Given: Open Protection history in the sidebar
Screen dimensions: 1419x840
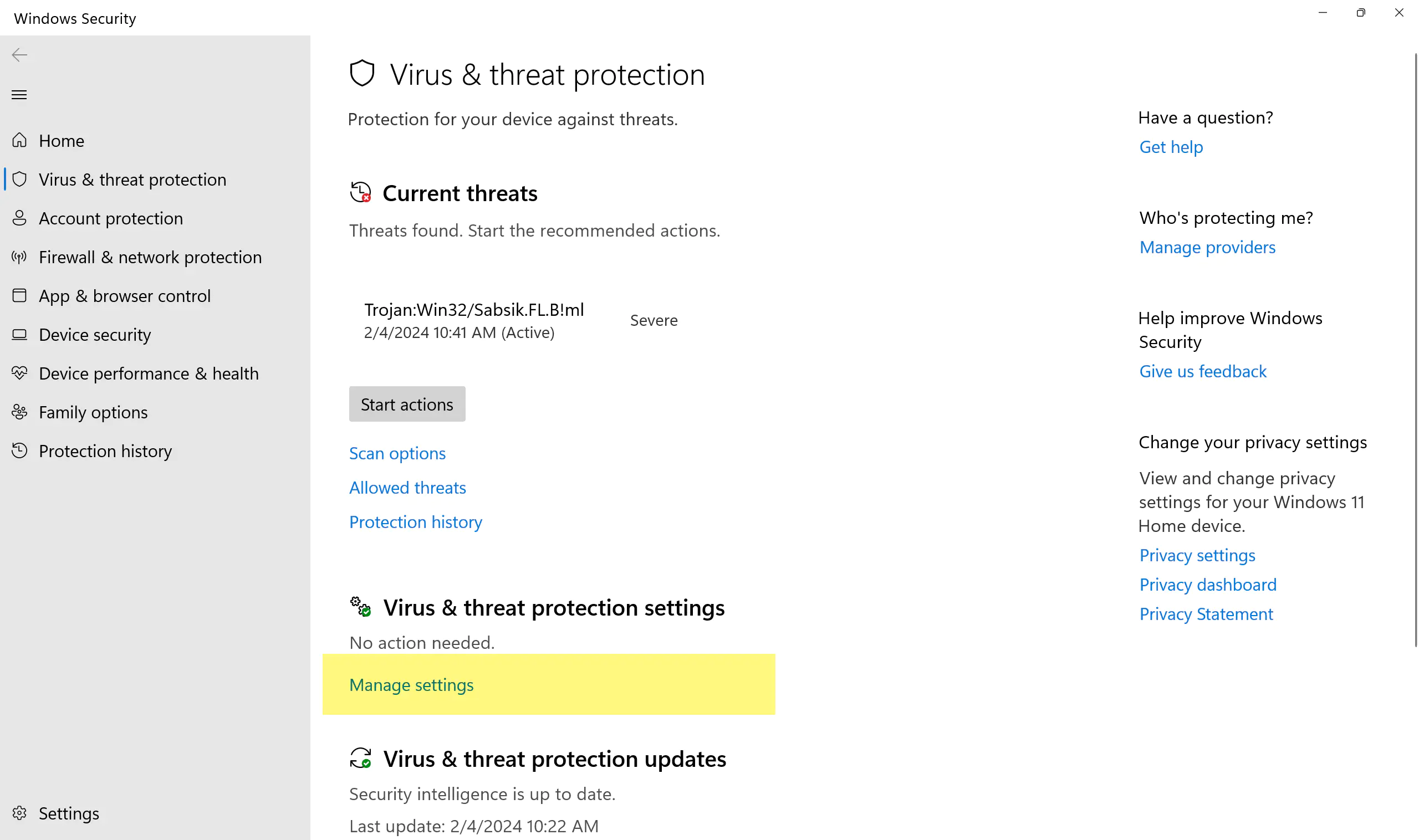Looking at the screenshot, I should [x=105, y=451].
